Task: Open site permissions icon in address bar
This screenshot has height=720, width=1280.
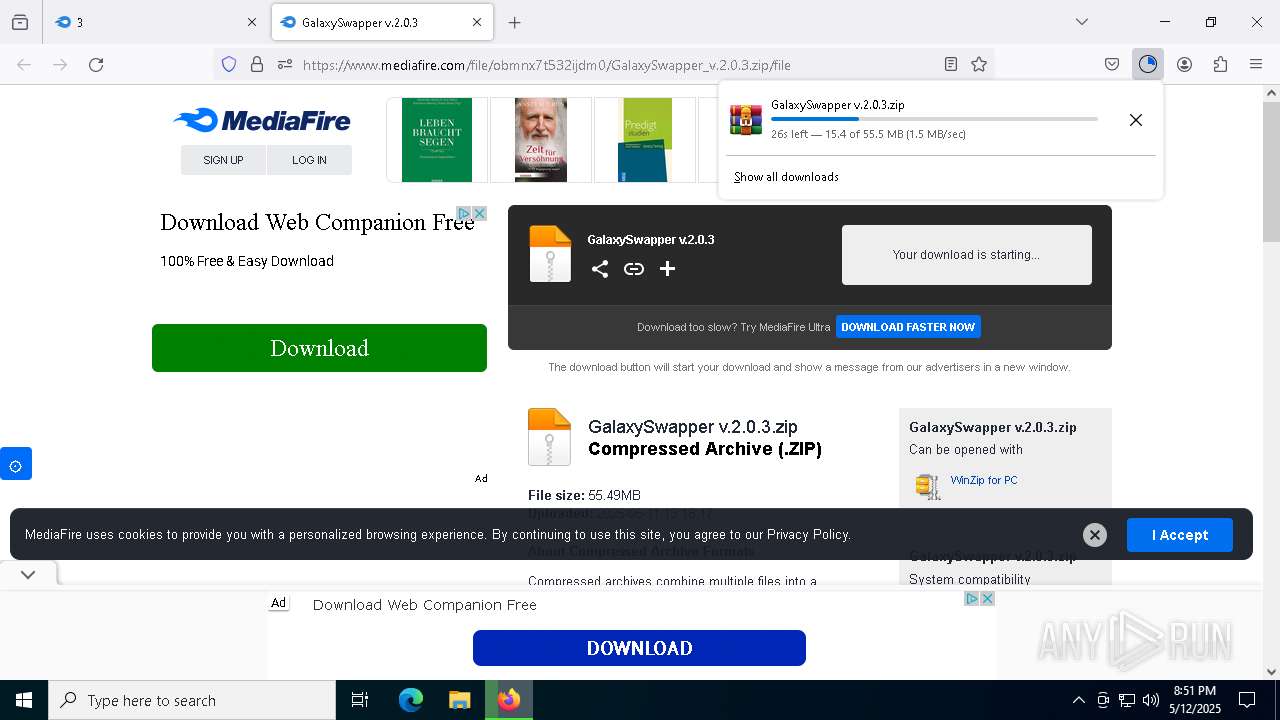Action: (x=285, y=64)
